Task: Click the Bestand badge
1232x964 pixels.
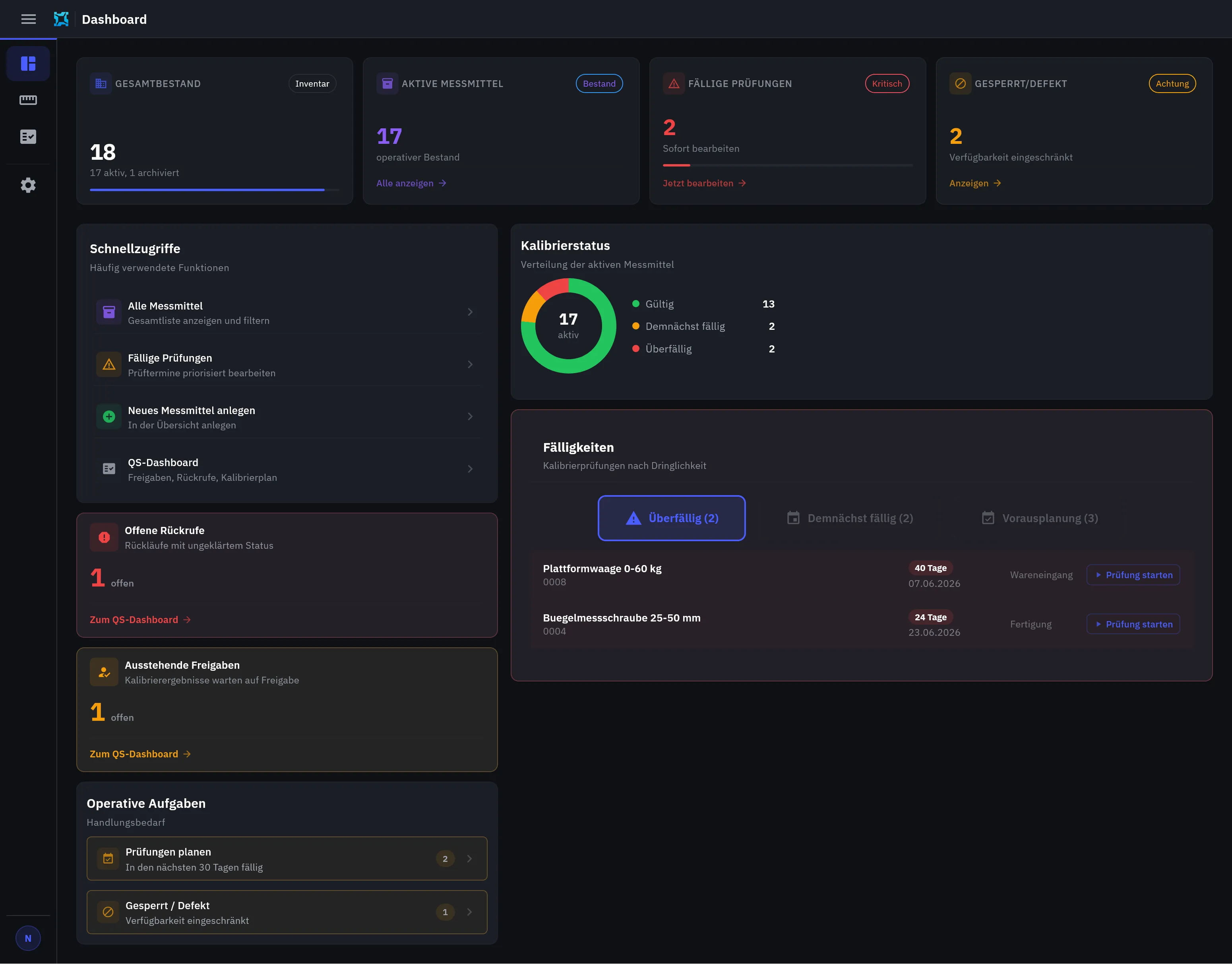Action: coord(599,83)
